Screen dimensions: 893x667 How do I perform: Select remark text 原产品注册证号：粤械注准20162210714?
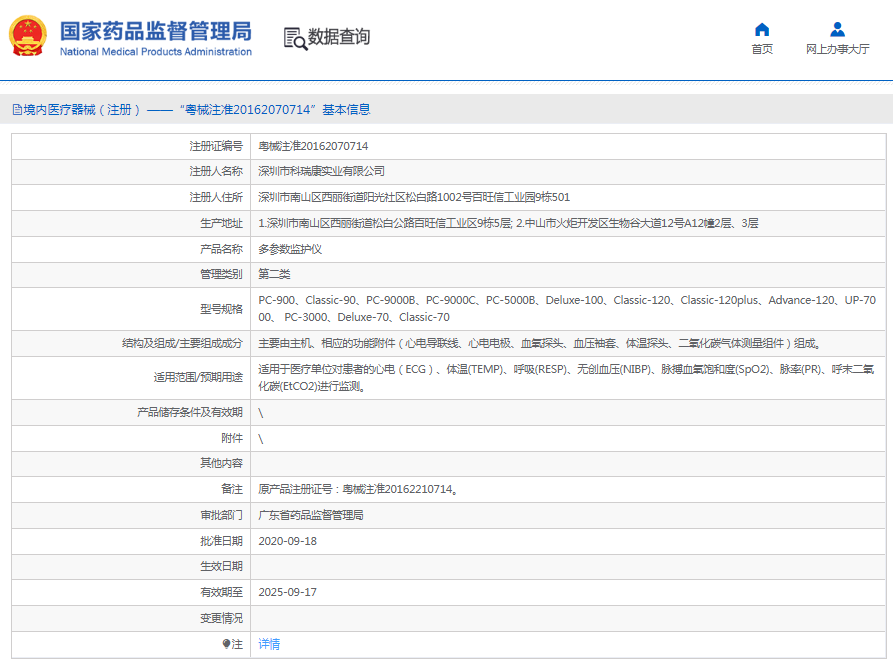click(x=358, y=489)
